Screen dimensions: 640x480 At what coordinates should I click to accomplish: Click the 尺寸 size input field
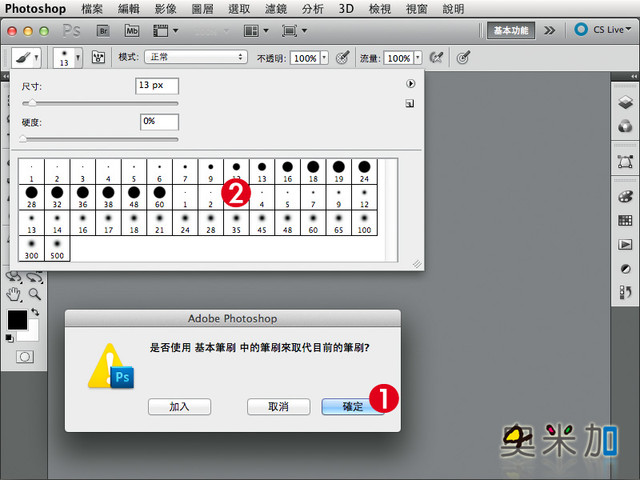pyautogui.click(x=157, y=86)
